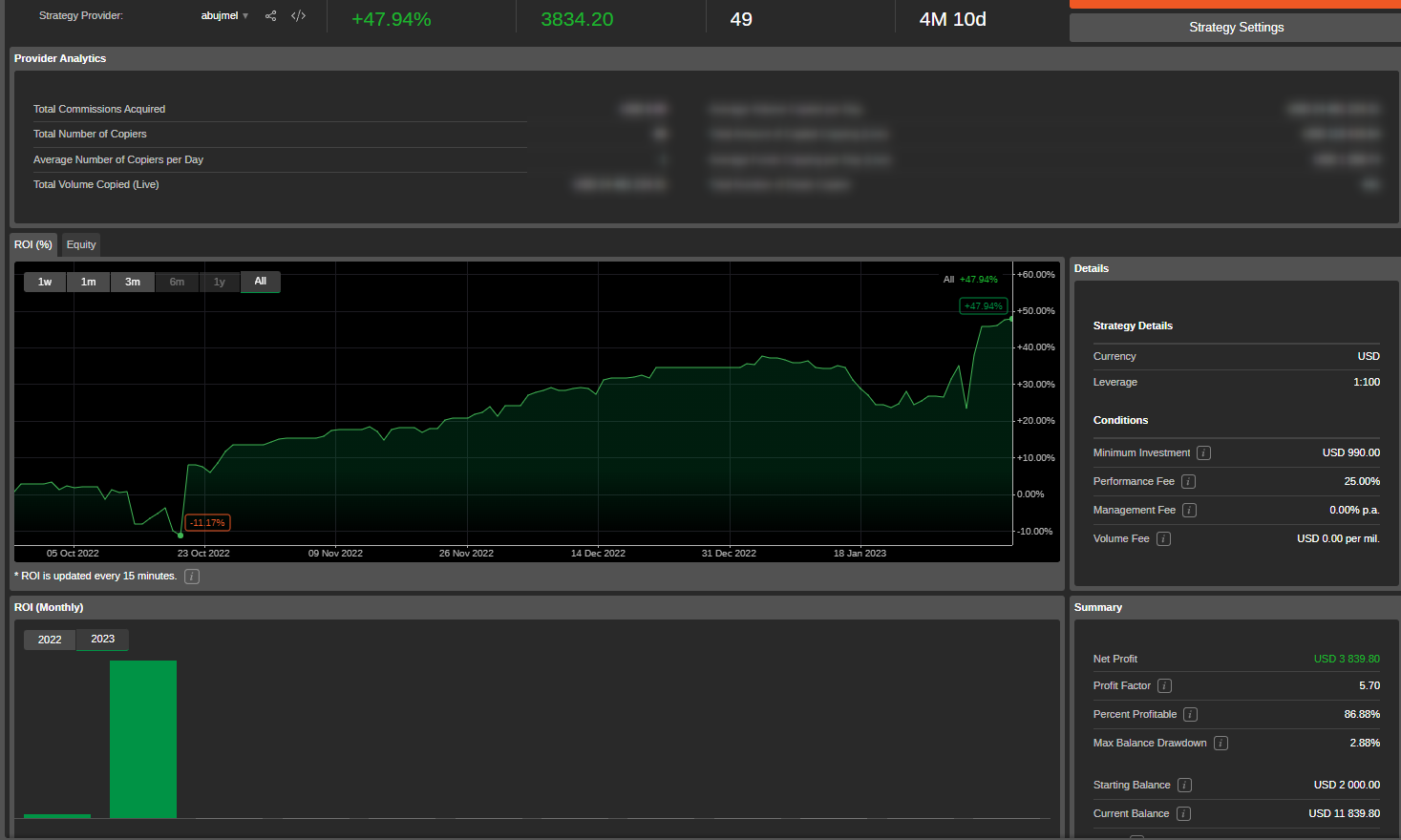Viewport: 1401px width, 840px height.
Task: Select the 6m chart range
Action: pos(177,282)
